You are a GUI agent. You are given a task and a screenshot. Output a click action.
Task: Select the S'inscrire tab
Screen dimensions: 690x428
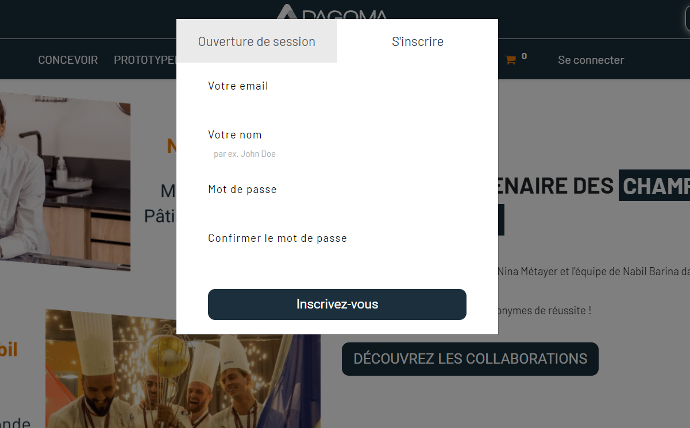click(x=417, y=41)
